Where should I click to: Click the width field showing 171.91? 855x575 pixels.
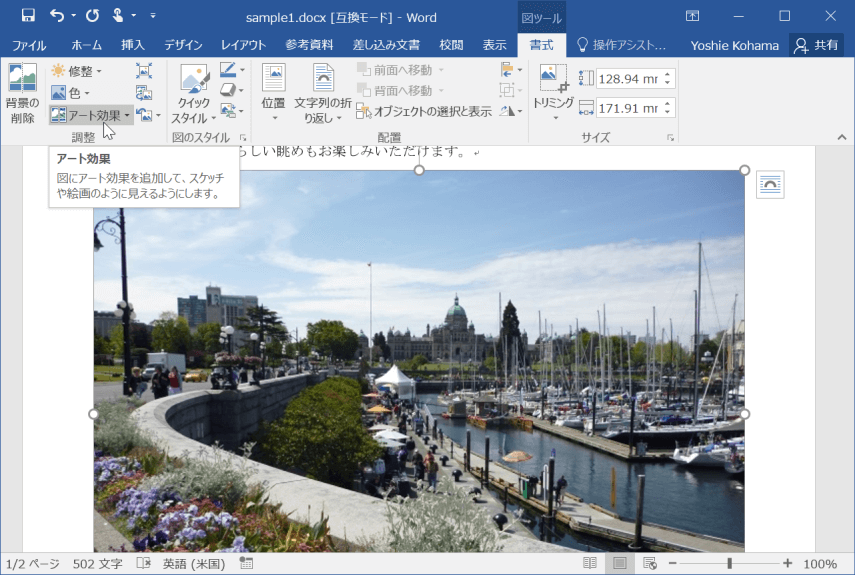coord(628,108)
